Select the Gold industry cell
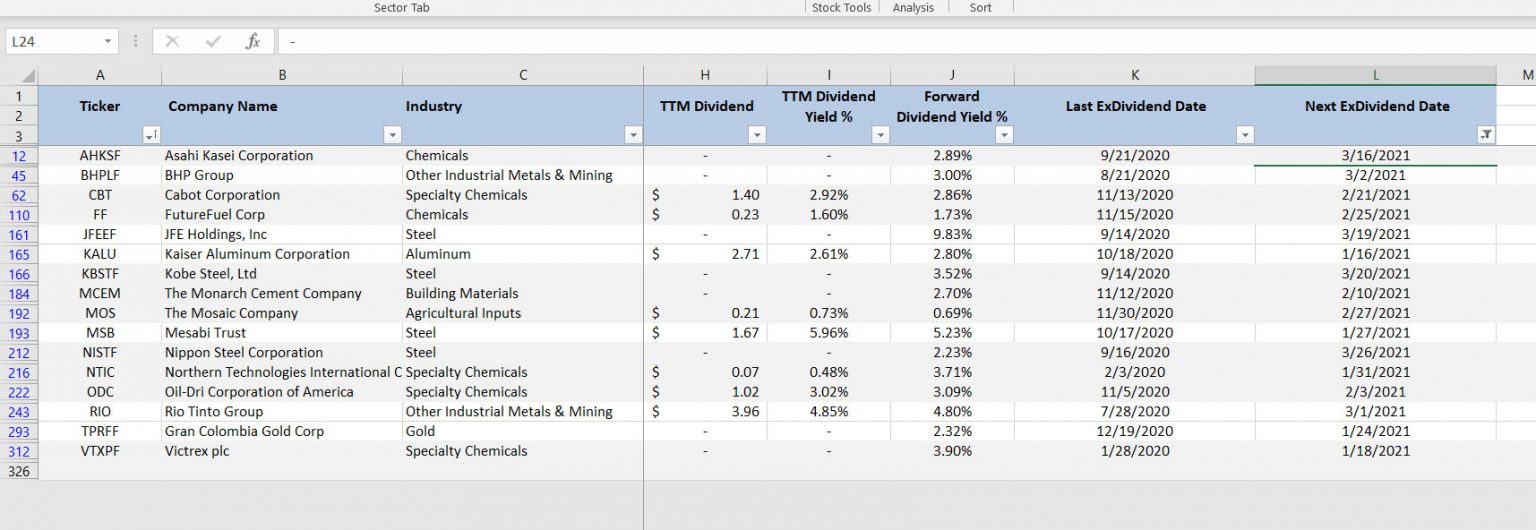The height and width of the screenshot is (530, 1536). click(x=523, y=431)
